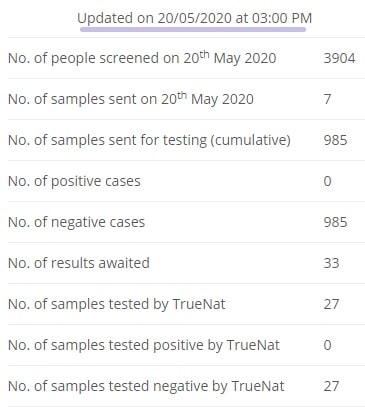Select 'No. of samples tested by TrueNat' label
Viewport: 365px width, 415px height.
pyautogui.click(x=117, y=304)
